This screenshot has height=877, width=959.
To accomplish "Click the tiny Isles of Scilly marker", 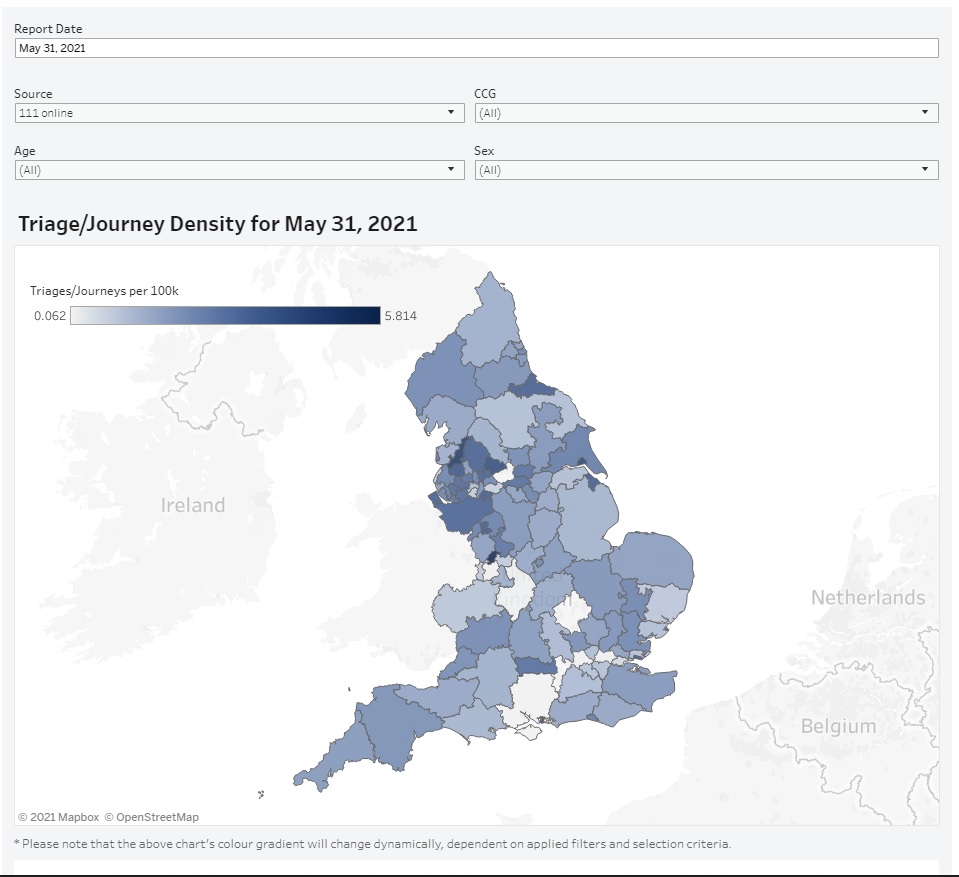I will 261,795.
